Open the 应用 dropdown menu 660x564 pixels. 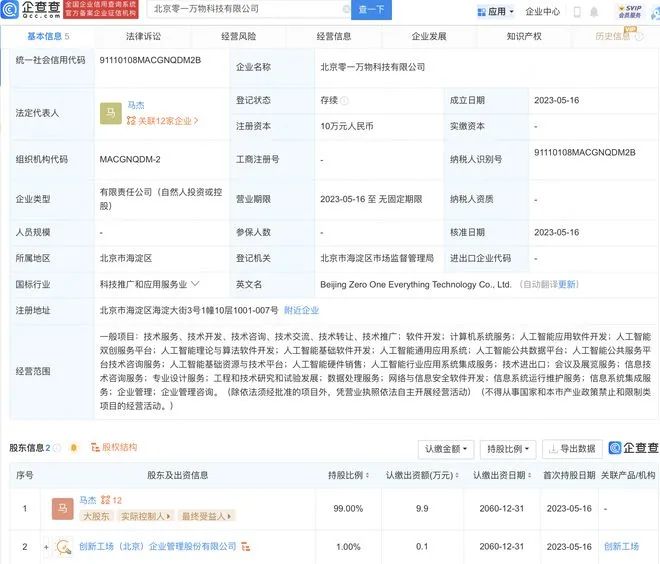[x=495, y=12]
